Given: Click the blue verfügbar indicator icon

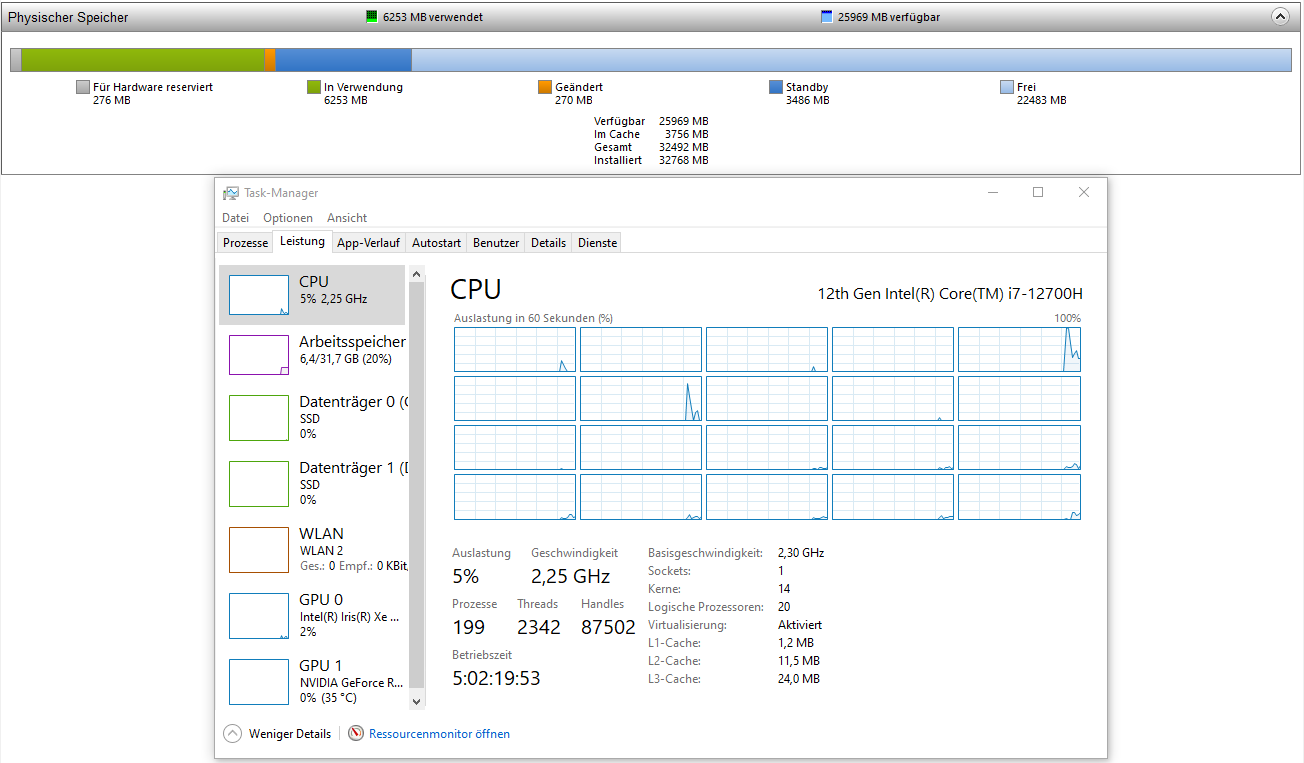Looking at the screenshot, I should pyautogui.click(x=826, y=17).
